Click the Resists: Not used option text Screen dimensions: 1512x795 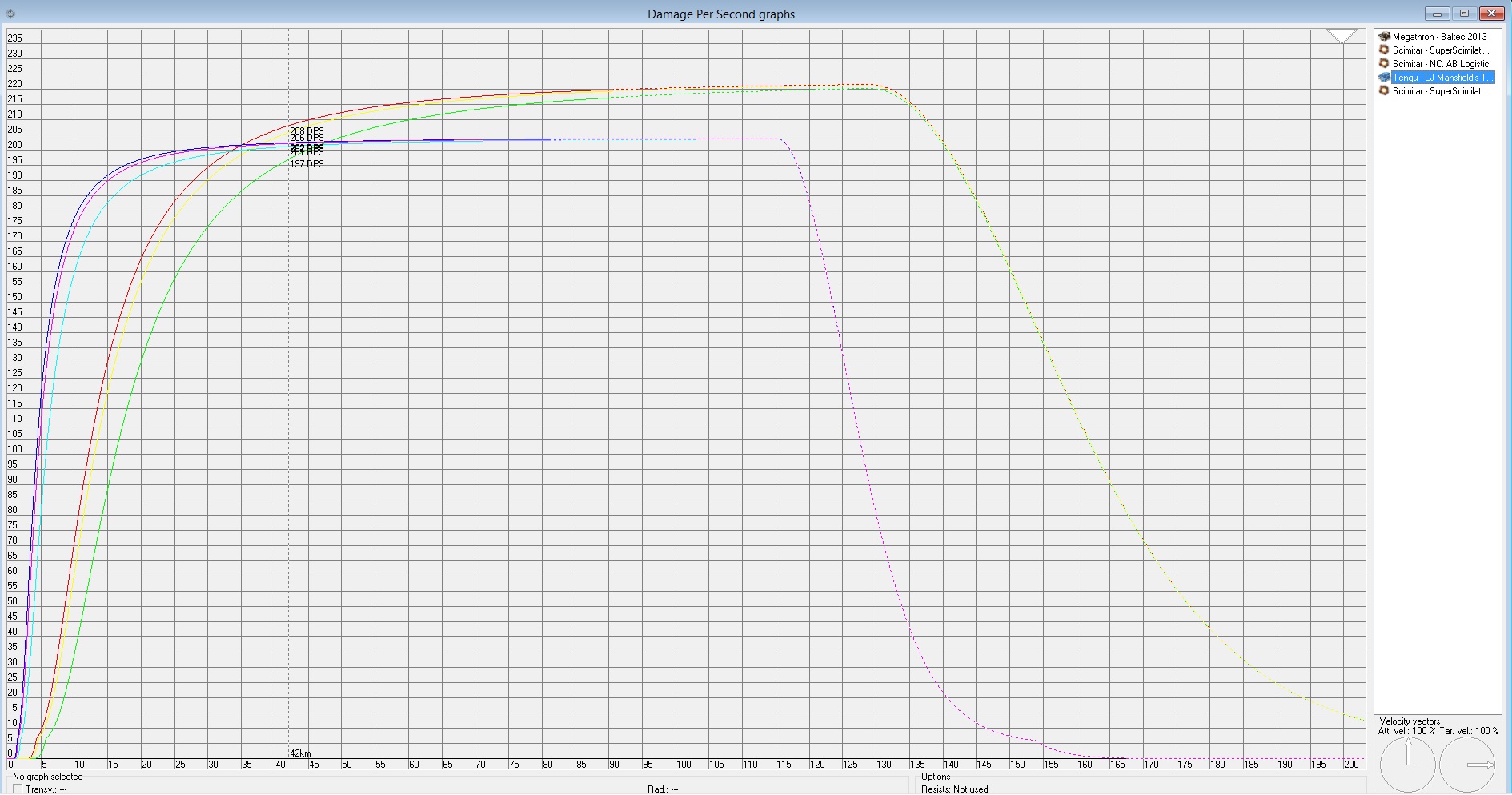(x=955, y=789)
